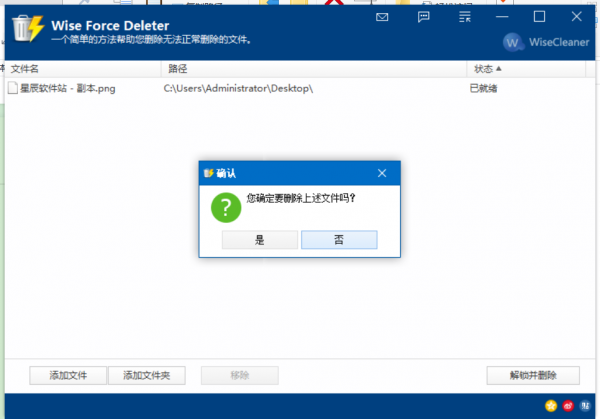Cancel deletion with 否 button
This screenshot has width=600, height=419.
coord(339,240)
